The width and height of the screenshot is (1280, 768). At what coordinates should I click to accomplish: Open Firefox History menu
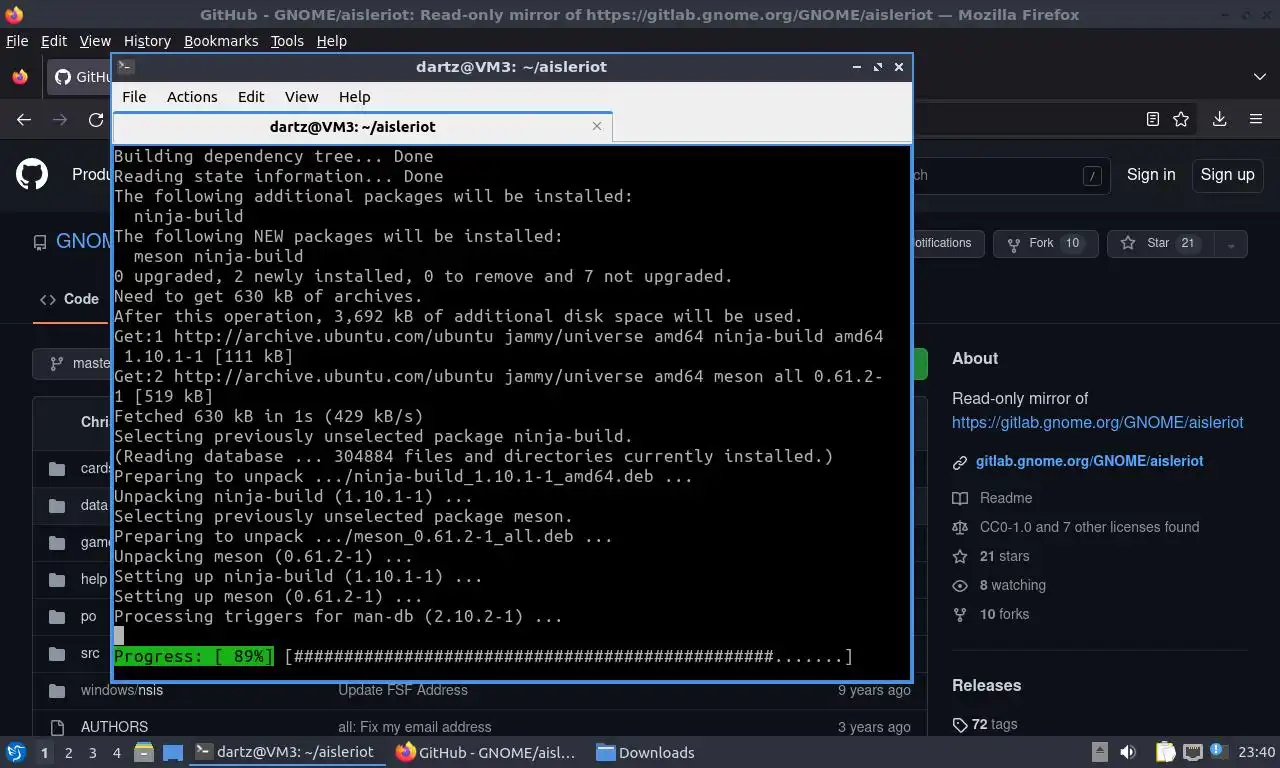click(x=147, y=41)
